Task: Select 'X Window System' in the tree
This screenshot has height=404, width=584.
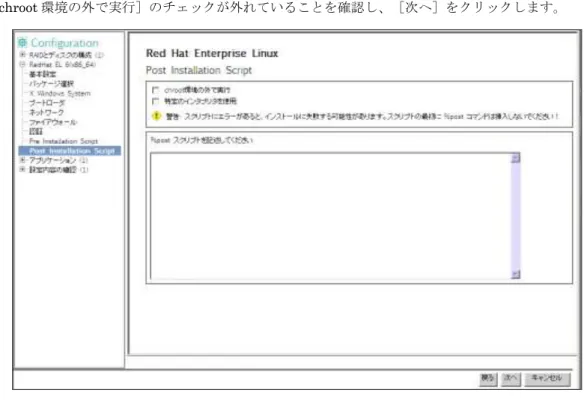Action: pos(60,93)
